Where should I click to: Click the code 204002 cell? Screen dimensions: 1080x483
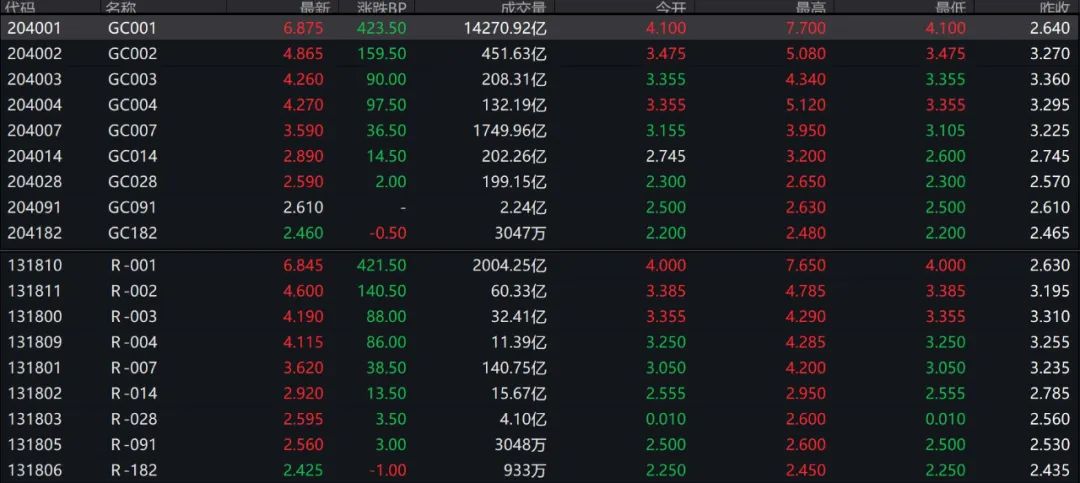click(x=34, y=54)
